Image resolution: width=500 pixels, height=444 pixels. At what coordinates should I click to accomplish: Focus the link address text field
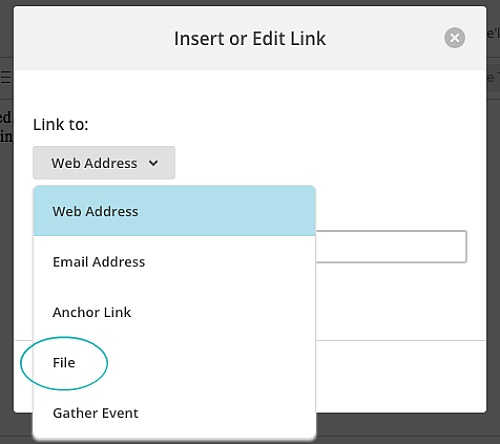coord(391,247)
